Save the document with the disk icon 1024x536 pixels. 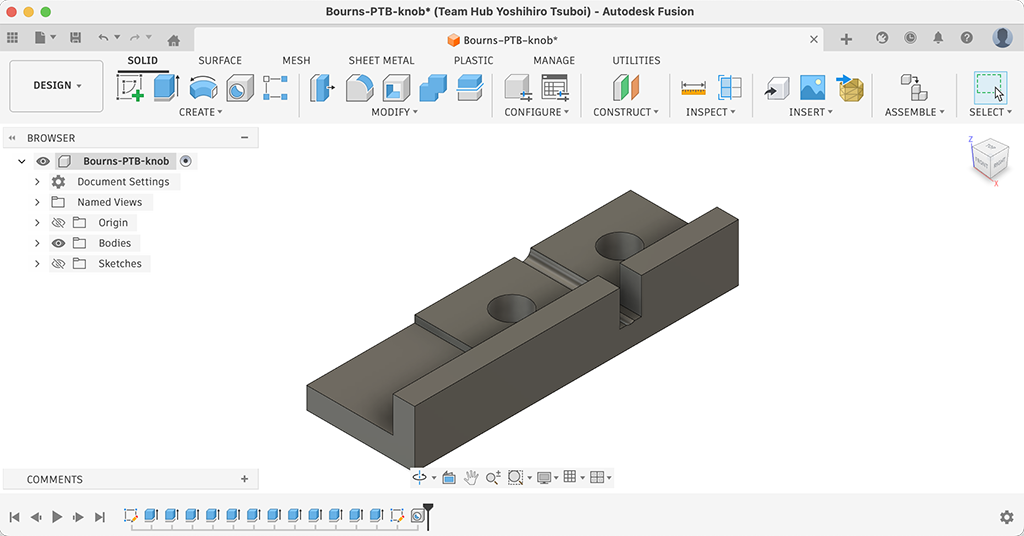[x=75, y=38]
